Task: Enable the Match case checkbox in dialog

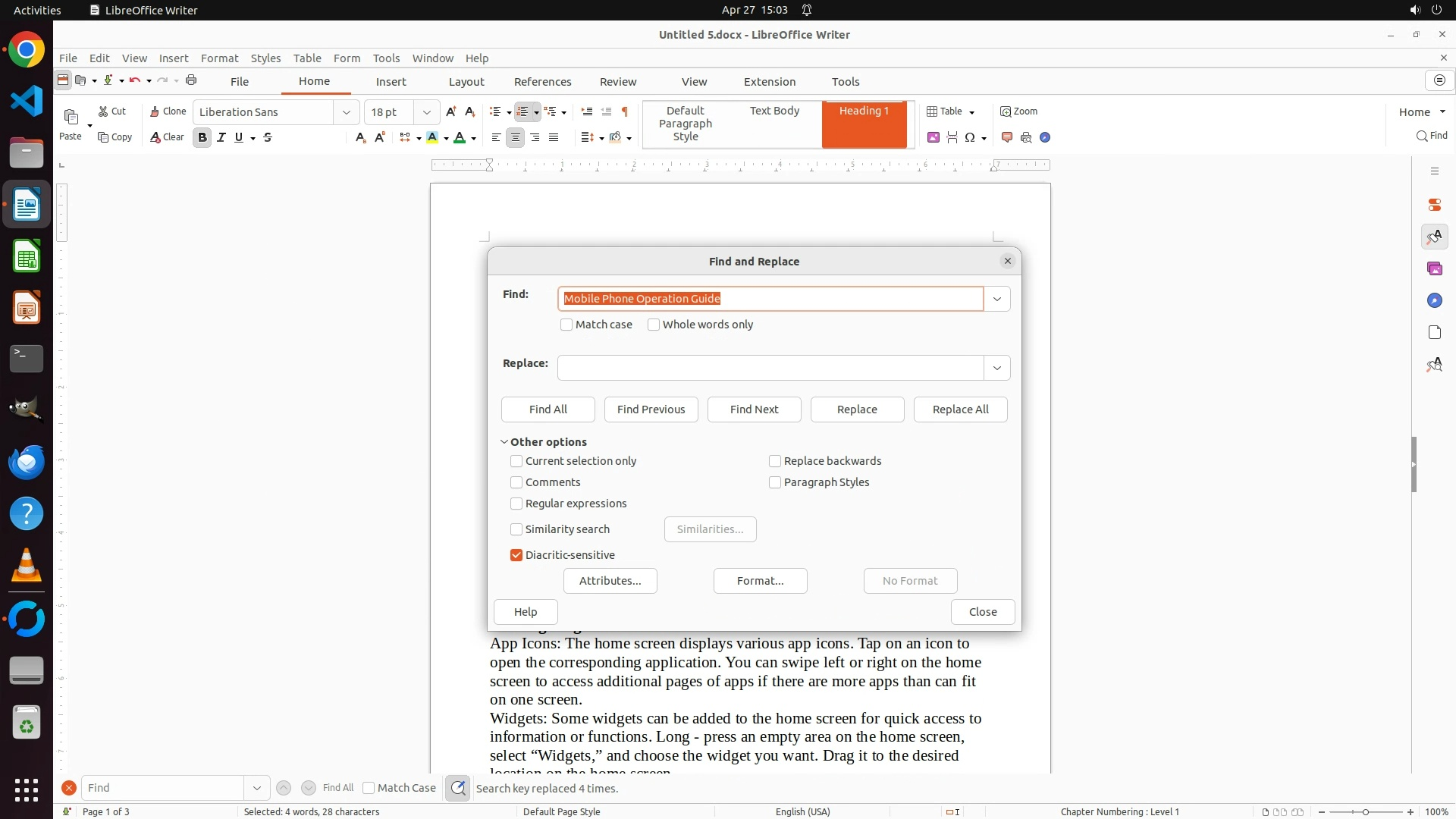Action: pyautogui.click(x=566, y=325)
